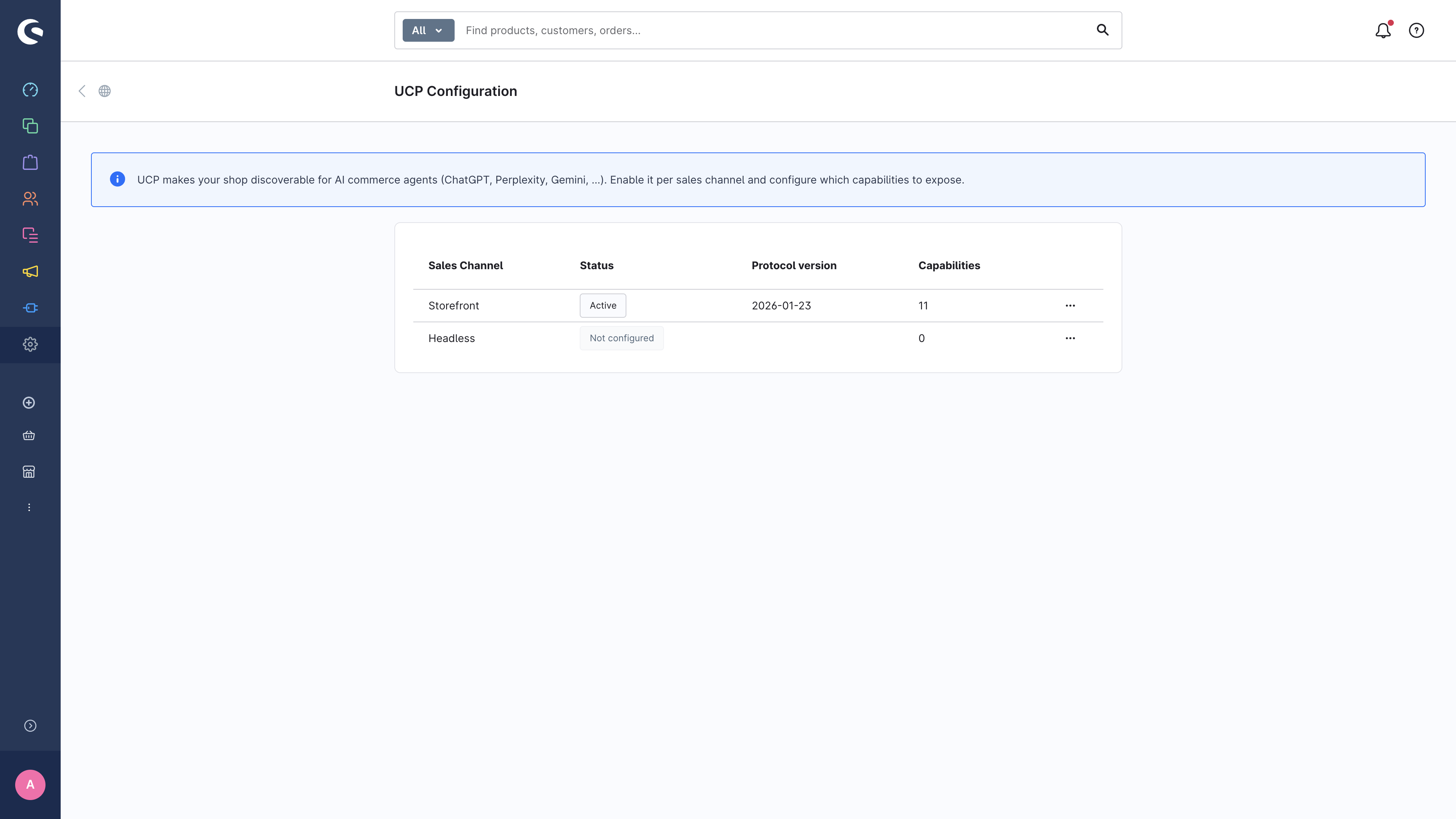Screen dimensions: 1456x819
Task: Click the globe language icon
Action: pyautogui.click(x=105, y=91)
